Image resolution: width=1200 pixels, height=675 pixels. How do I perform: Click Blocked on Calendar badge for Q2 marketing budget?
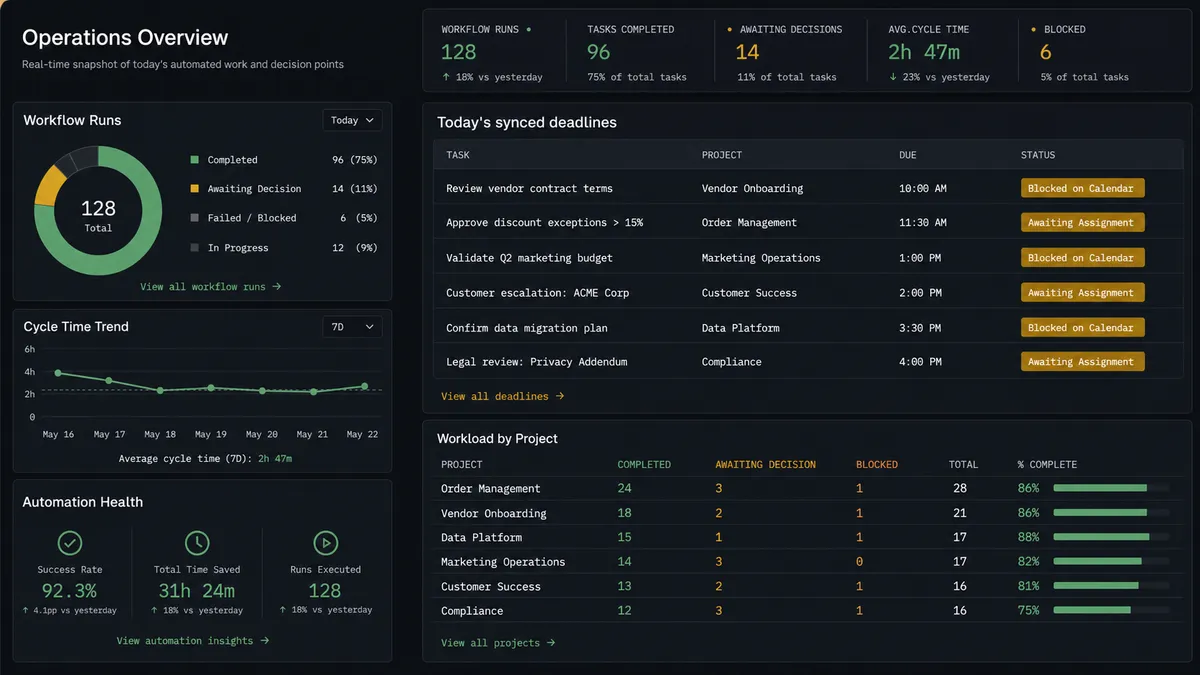(x=1082, y=258)
